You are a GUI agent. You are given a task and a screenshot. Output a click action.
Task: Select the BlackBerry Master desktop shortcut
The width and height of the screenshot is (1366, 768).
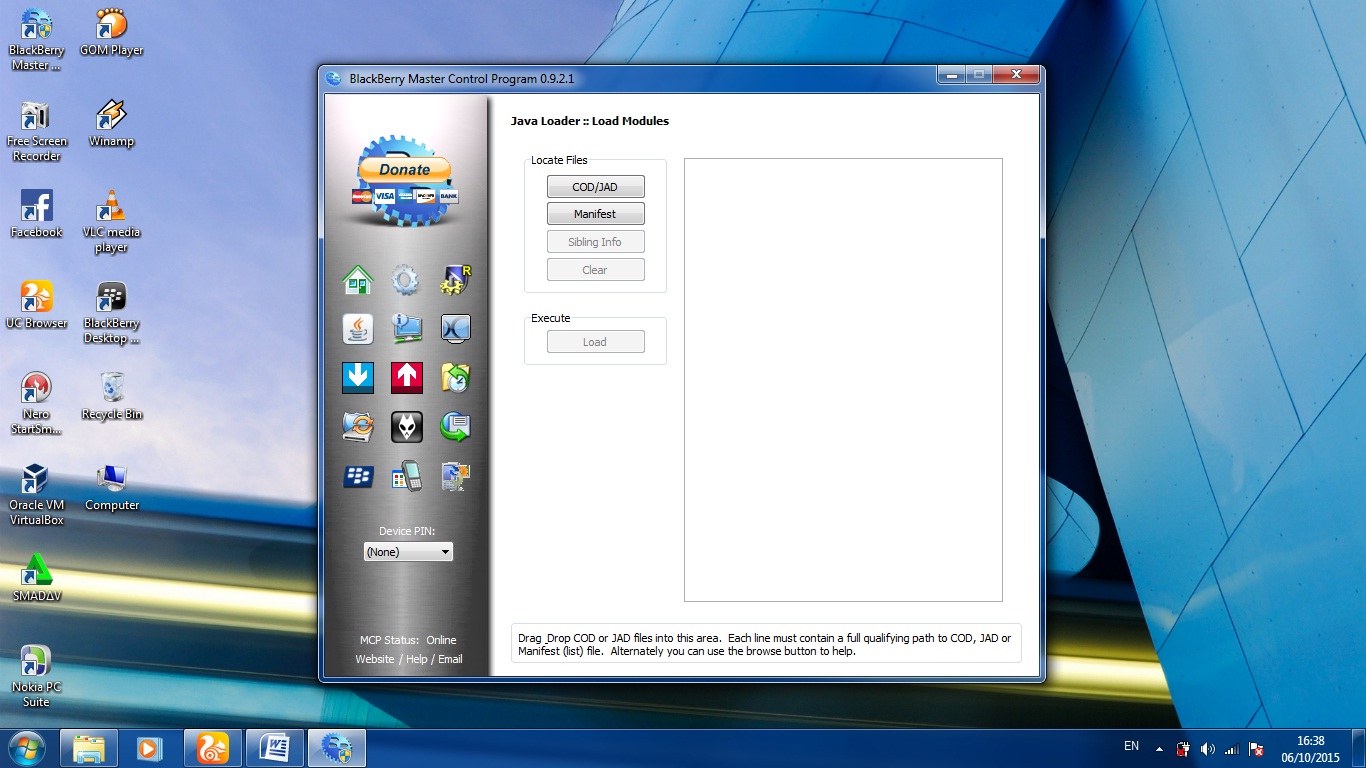(36, 40)
